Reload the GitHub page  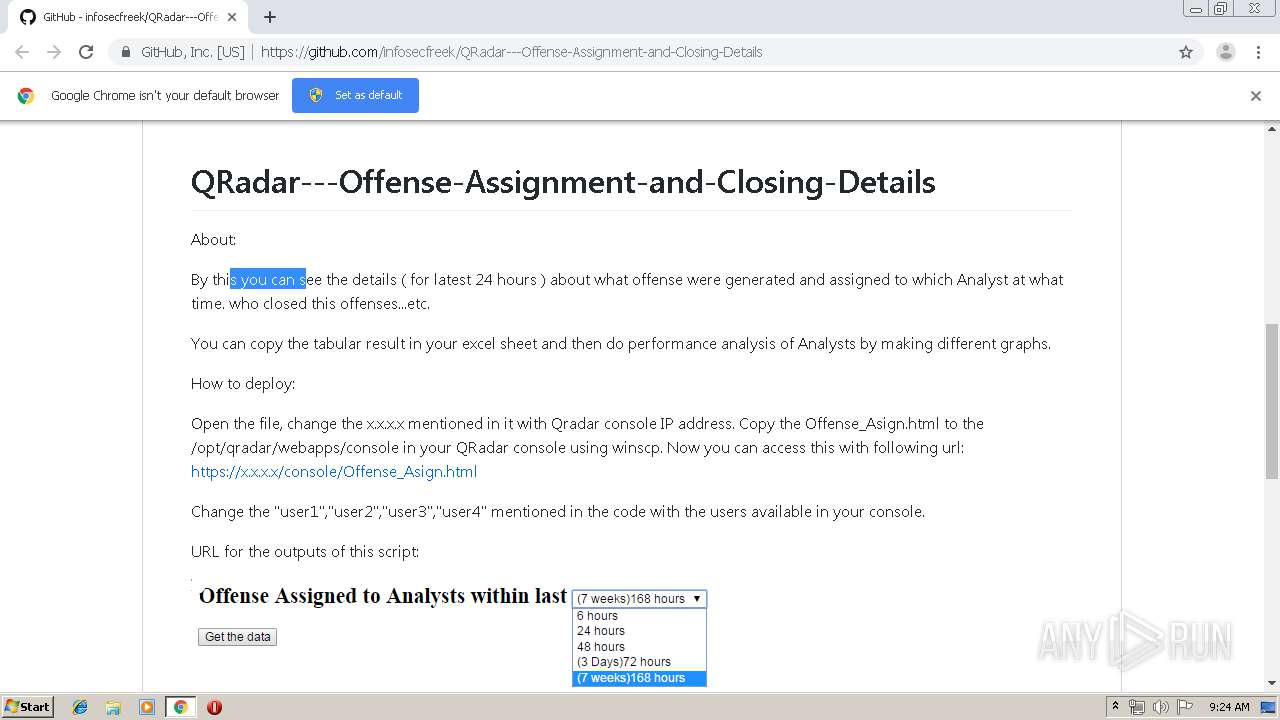click(86, 52)
